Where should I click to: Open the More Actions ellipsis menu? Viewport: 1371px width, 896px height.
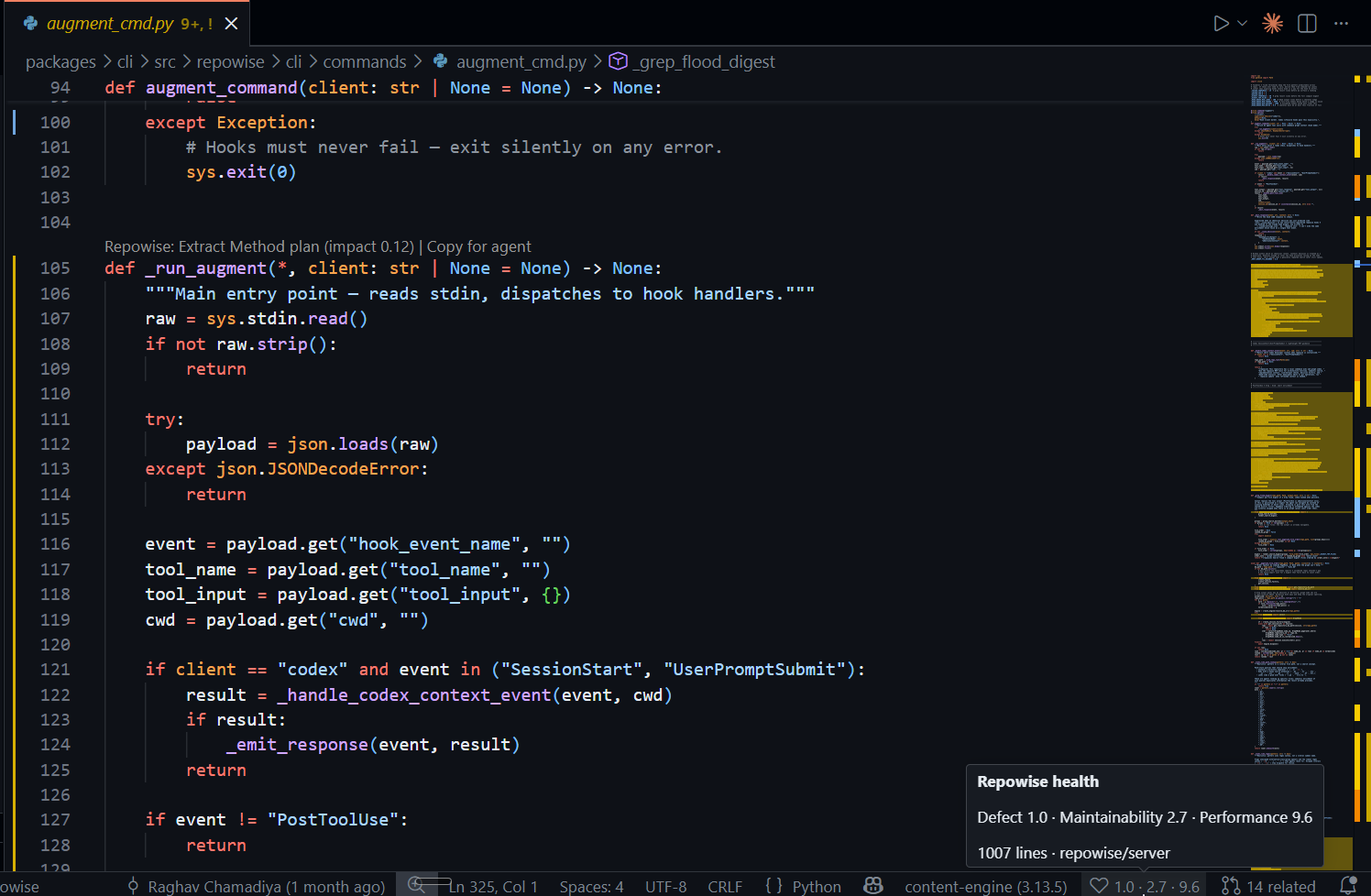[1342, 24]
